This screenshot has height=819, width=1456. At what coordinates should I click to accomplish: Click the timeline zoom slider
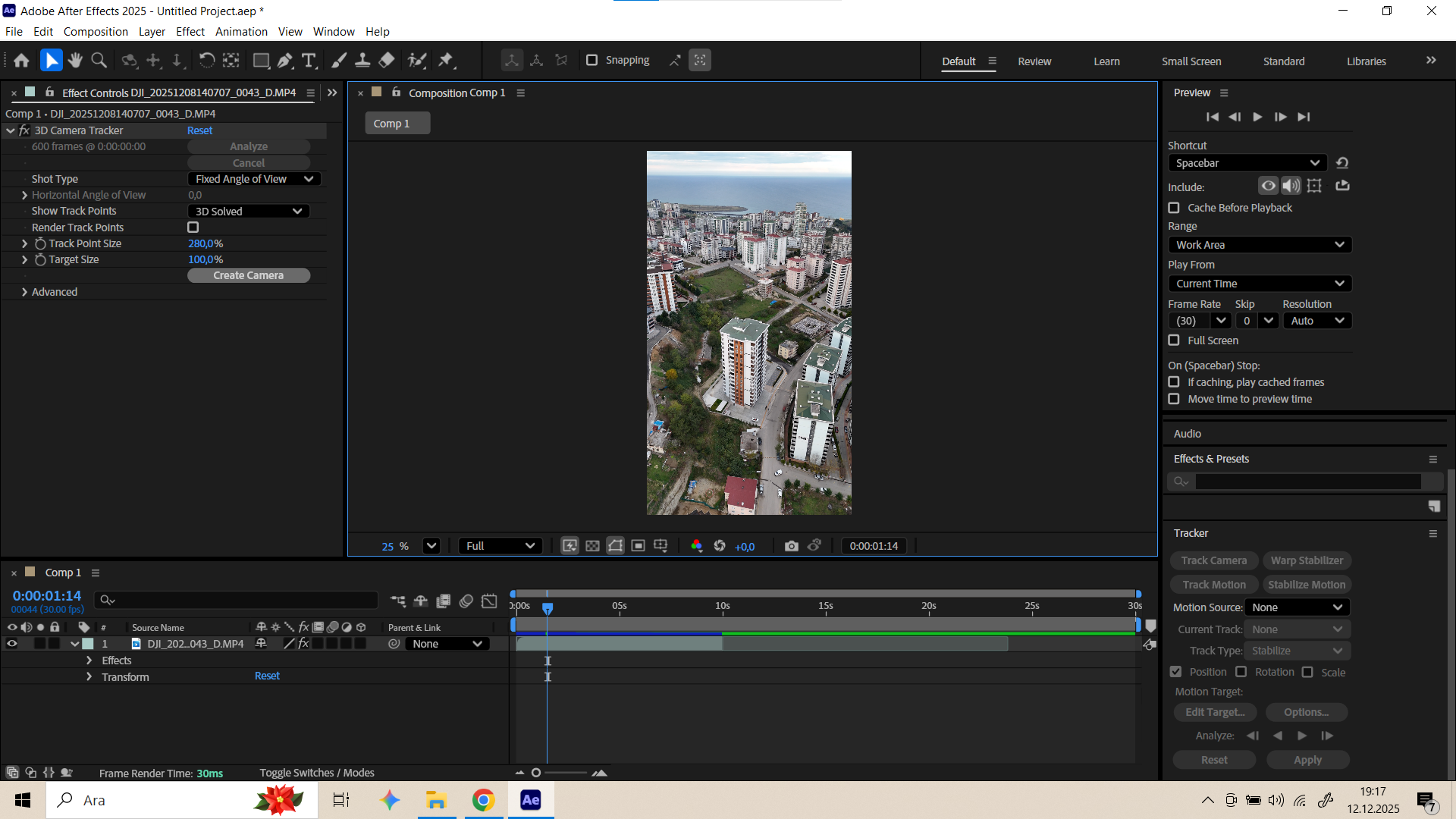pyautogui.click(x=536, y=773)
